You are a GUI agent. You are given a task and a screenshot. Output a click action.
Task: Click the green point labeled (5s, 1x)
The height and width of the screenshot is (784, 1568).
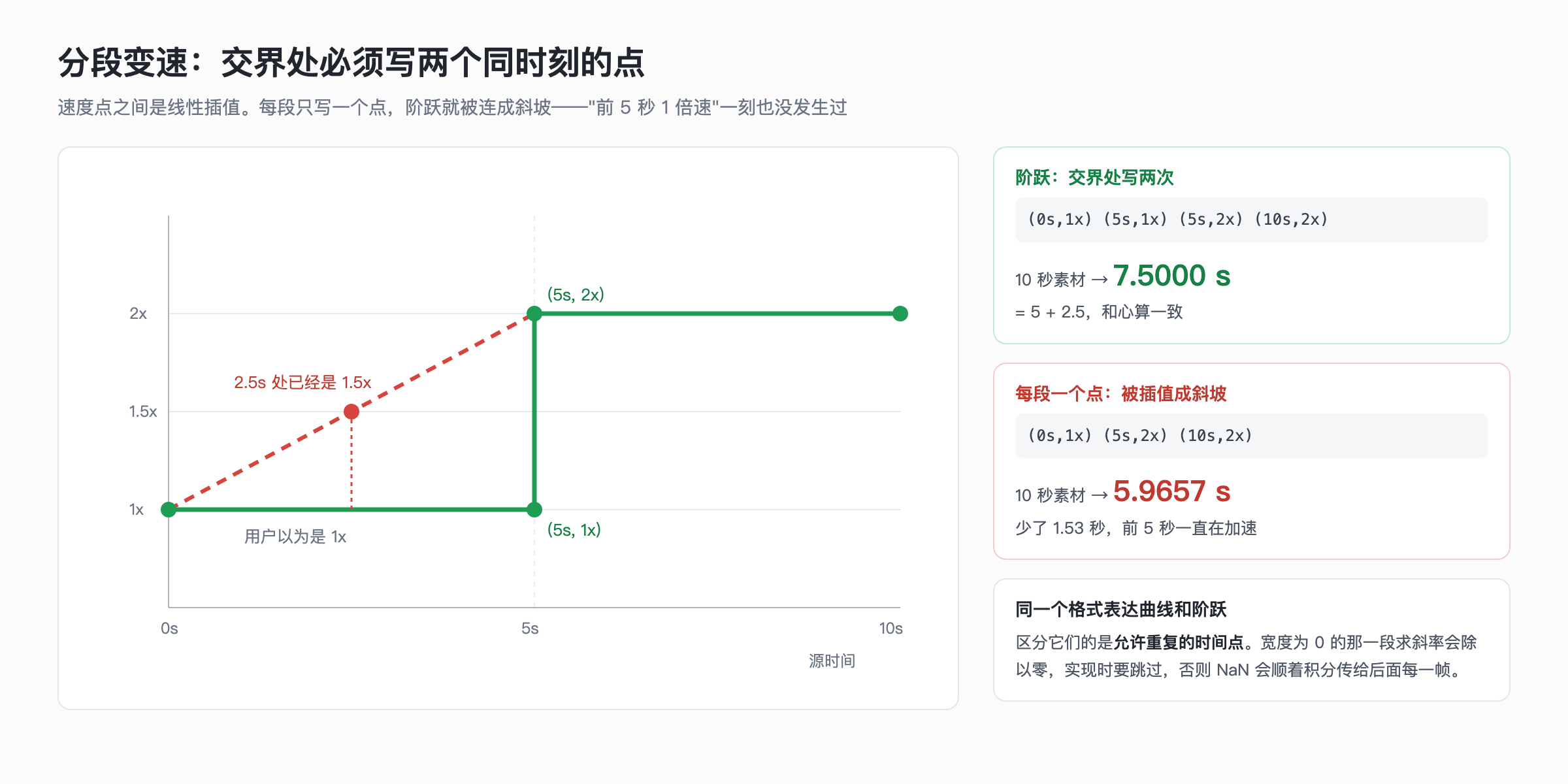click(x=534, y=510)
